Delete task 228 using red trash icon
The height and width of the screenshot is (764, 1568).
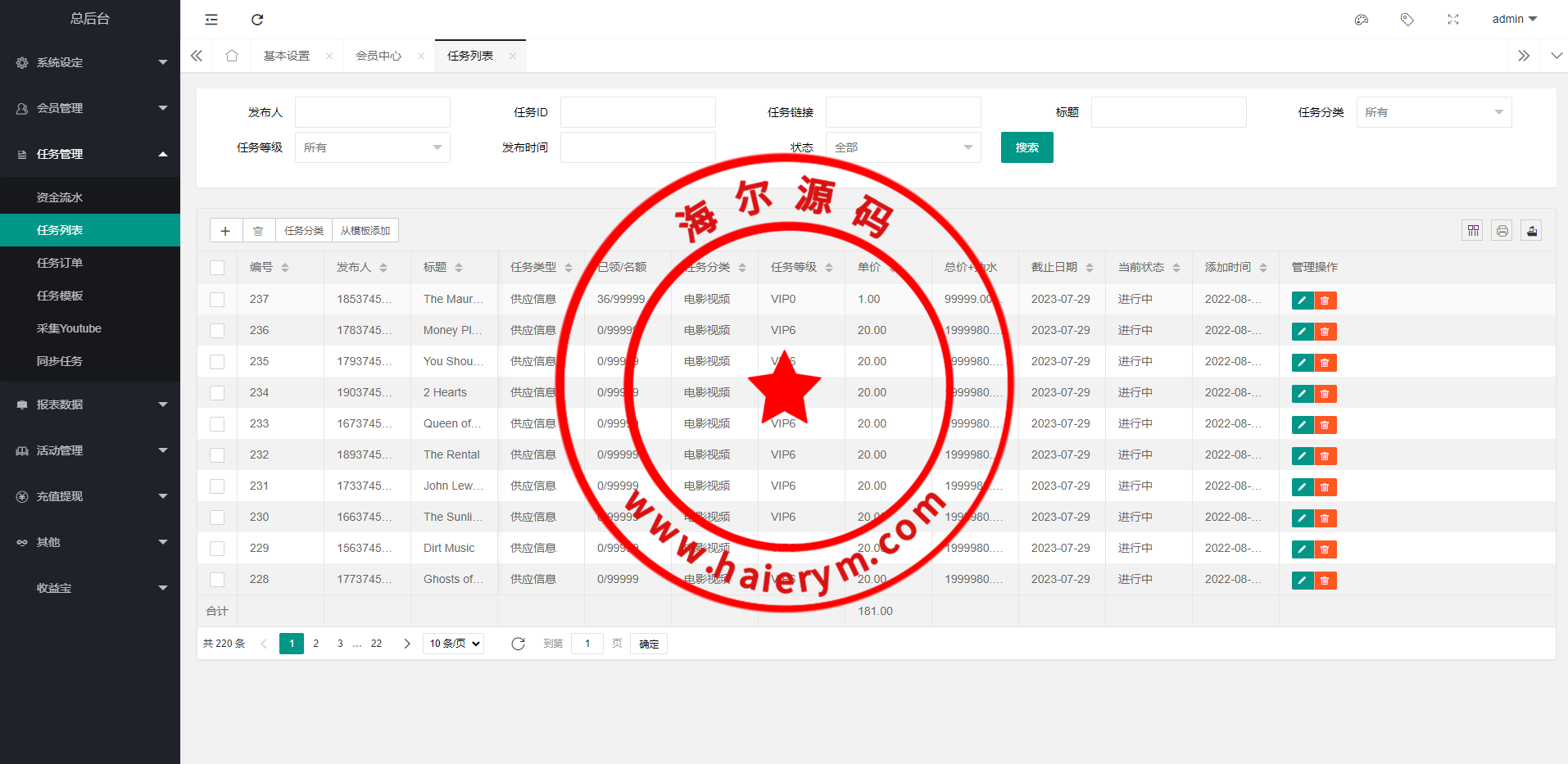click(1325, 581)
